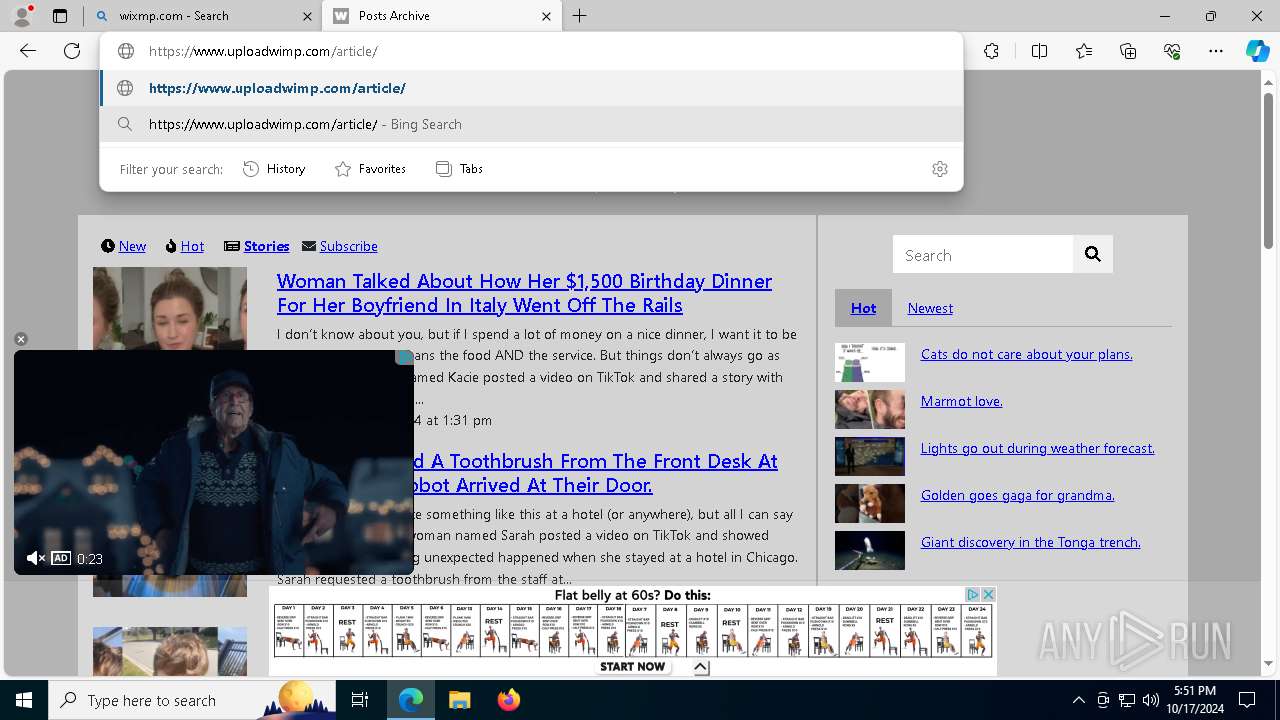Open the volume control in tray
Viewport: 1280px width, 720px height.
(x=1151, y=700)
